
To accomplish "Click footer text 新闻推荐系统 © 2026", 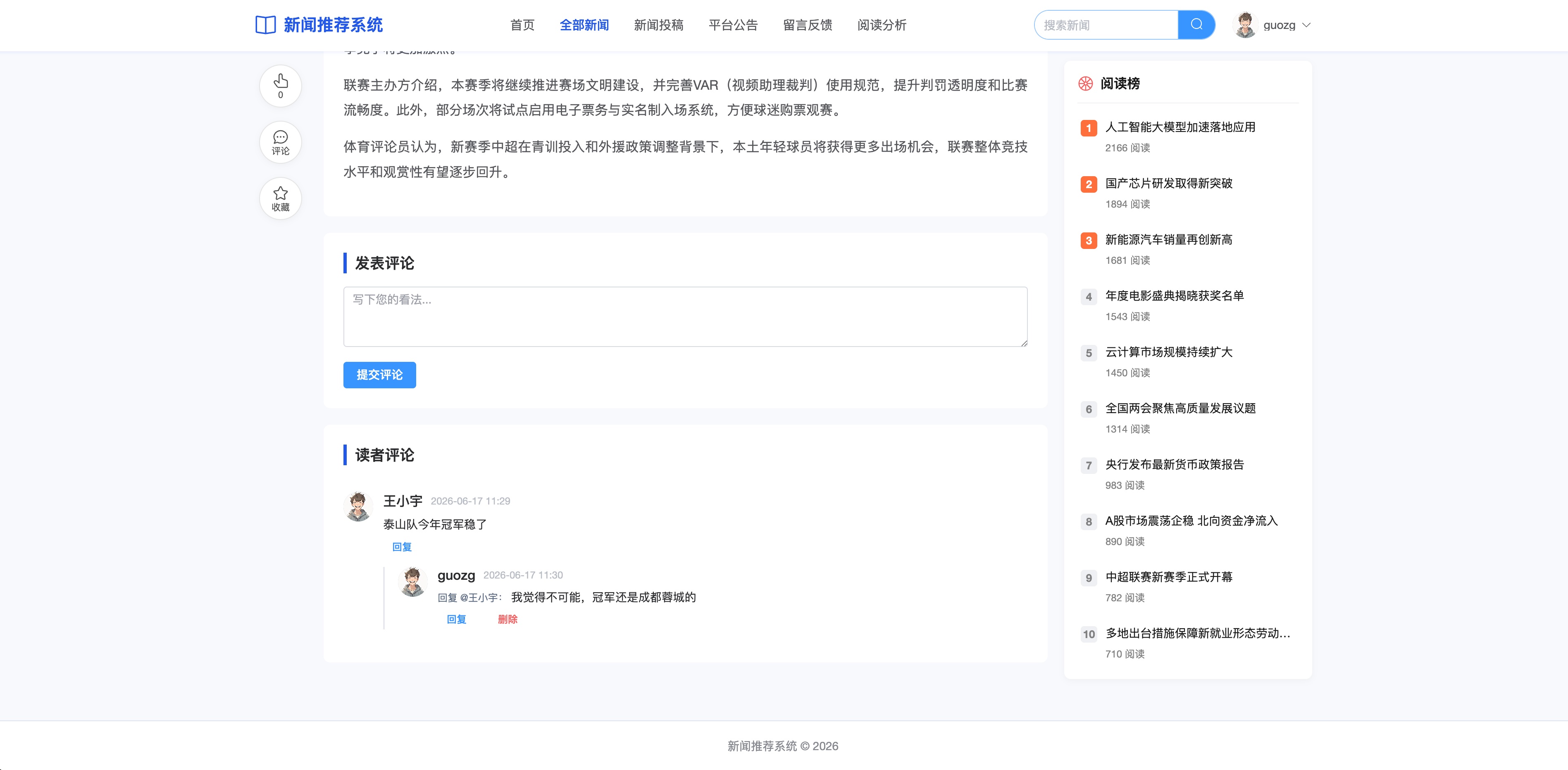I will click(783, 746).
